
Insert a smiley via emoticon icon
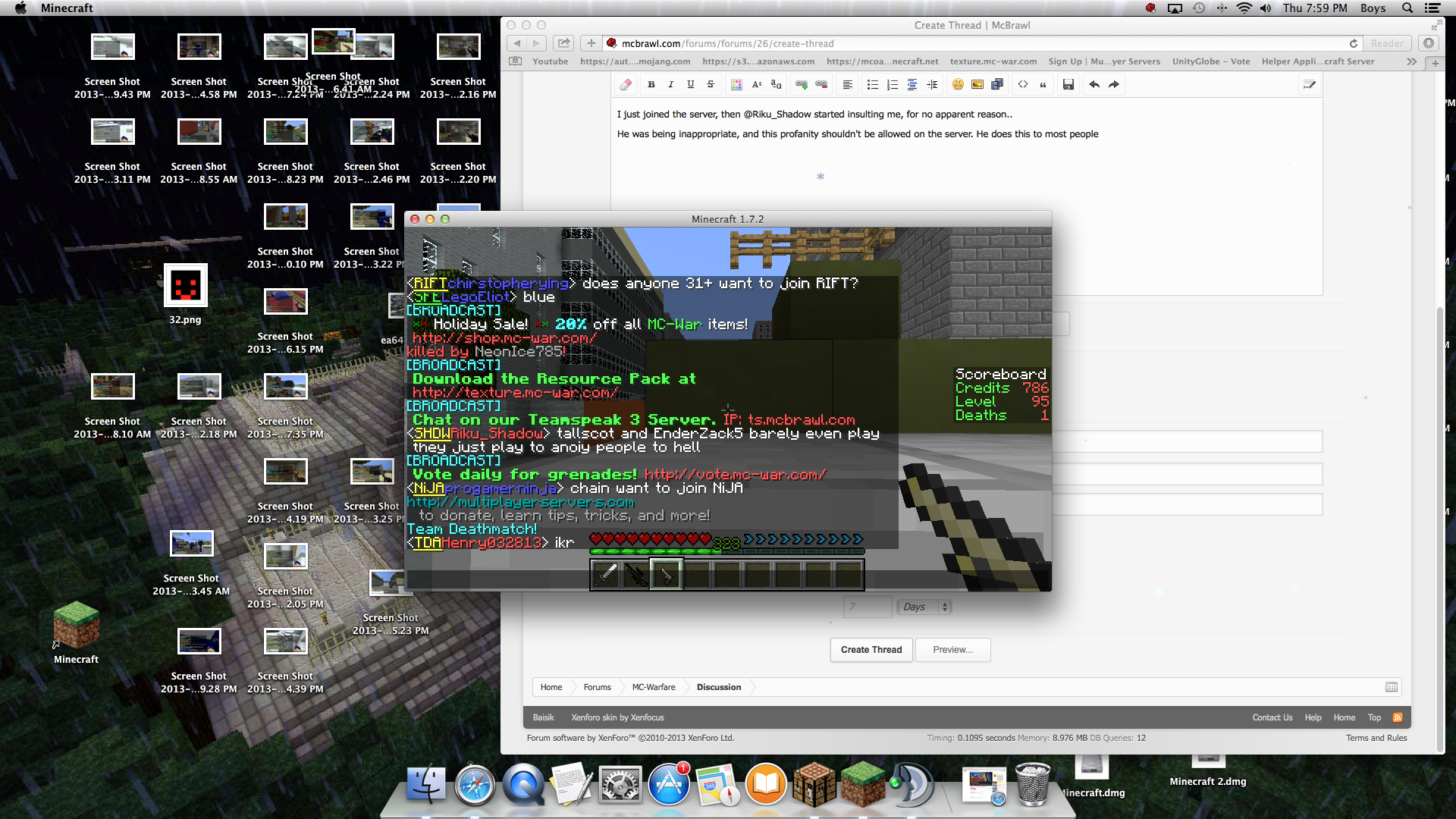pos(958,85)
